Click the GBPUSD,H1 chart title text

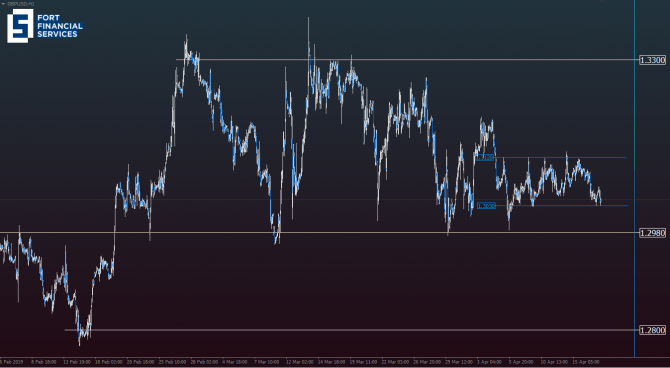click(x=21, y=3)
